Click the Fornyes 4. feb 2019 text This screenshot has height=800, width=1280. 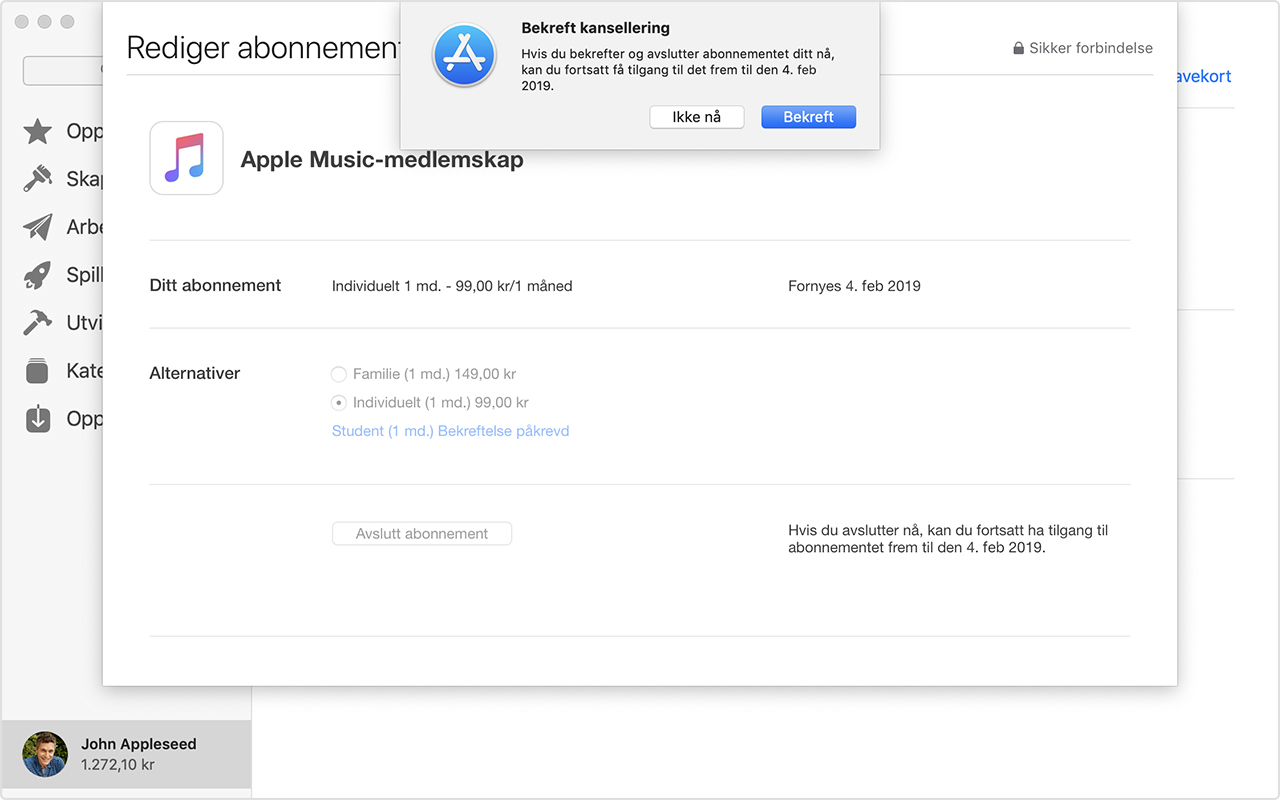point(854,286)
